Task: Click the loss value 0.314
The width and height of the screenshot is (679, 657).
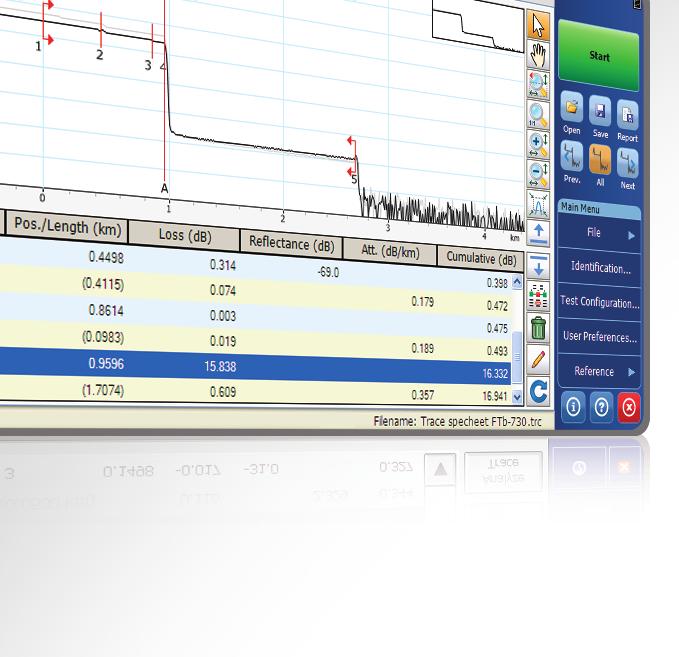Action: pos(223,265)
